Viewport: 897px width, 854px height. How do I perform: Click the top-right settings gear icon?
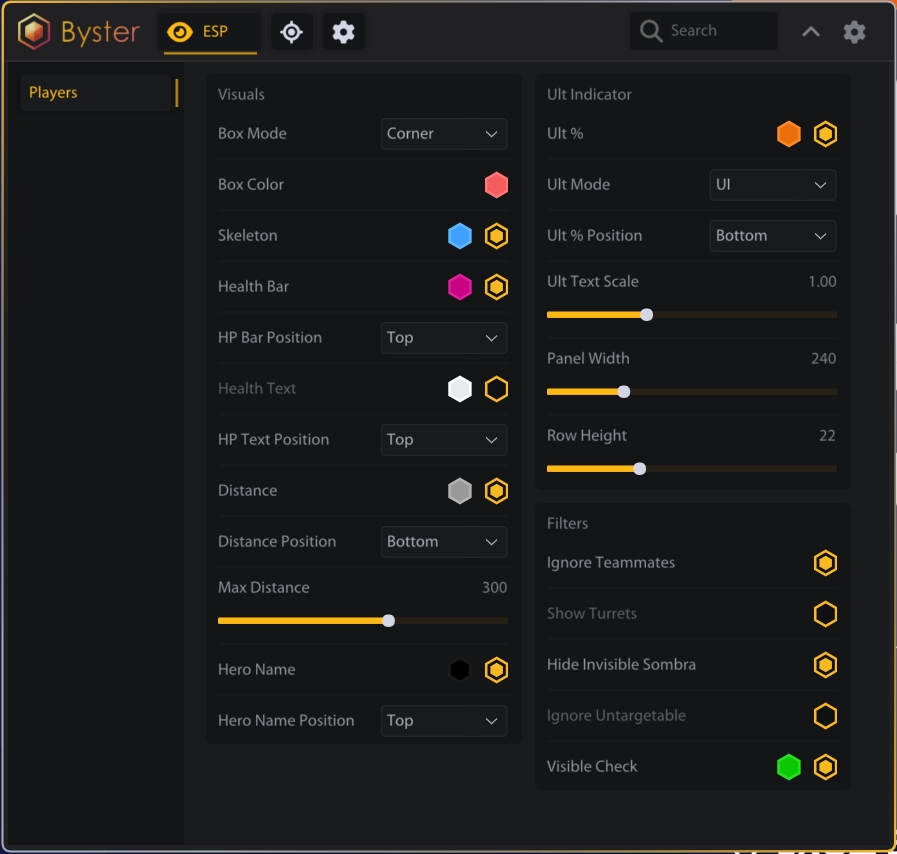(854, 31)
